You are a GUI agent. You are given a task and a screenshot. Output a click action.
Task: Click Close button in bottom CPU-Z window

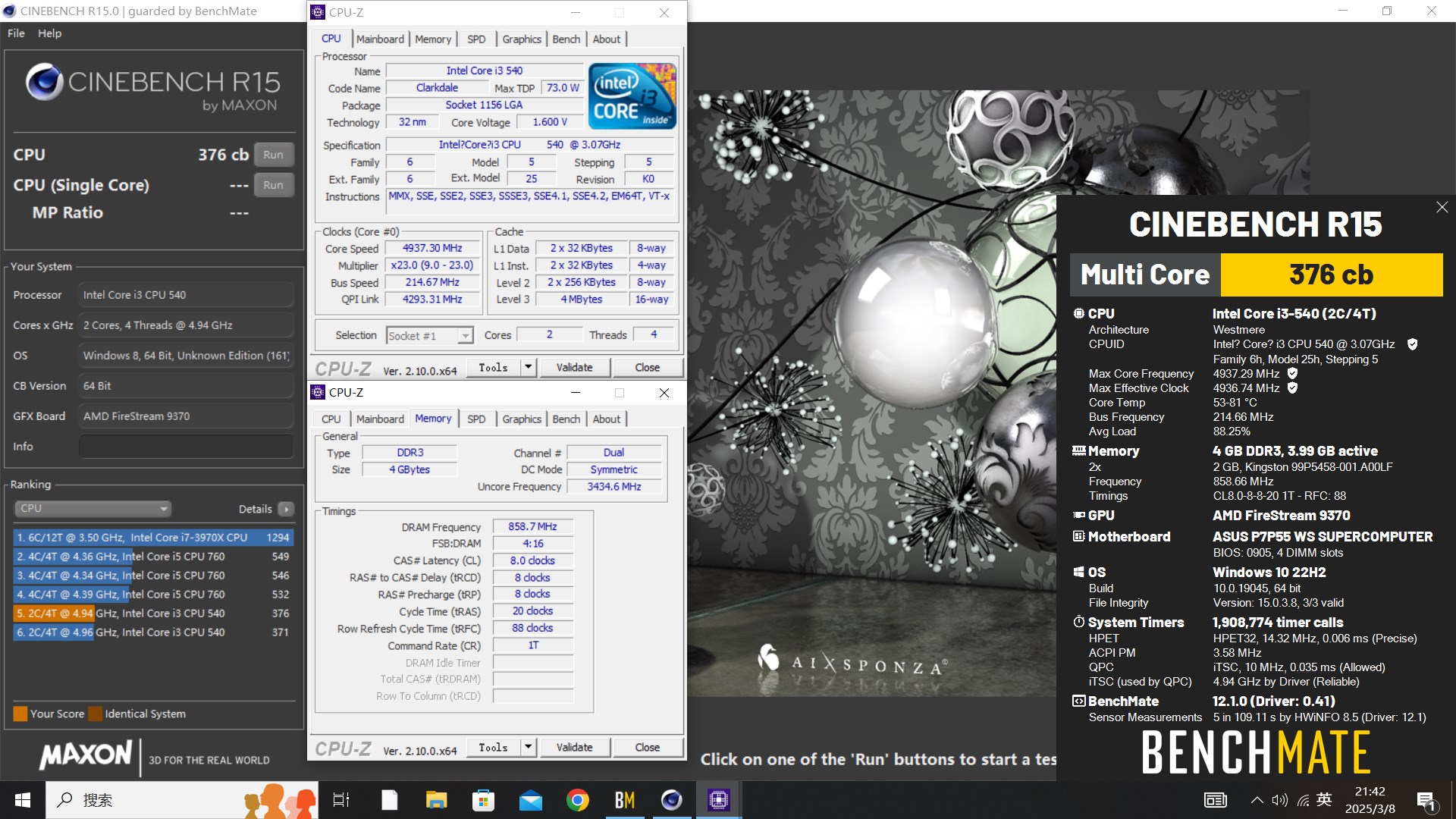pyautogui.click(x=647, y=747)
